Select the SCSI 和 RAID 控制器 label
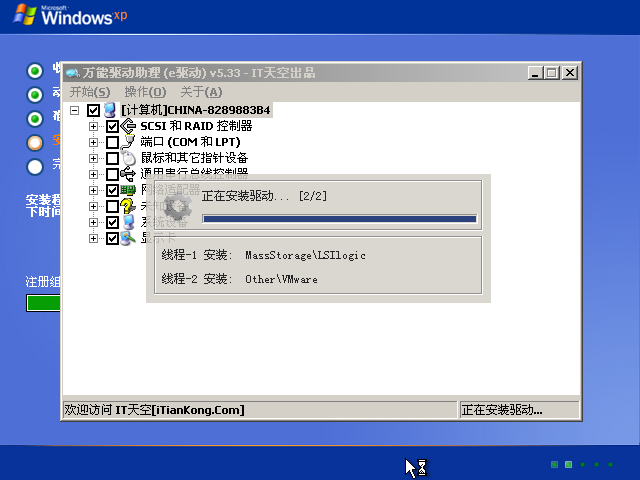Viewport: 640px width, 480px height. click(196, 126)
